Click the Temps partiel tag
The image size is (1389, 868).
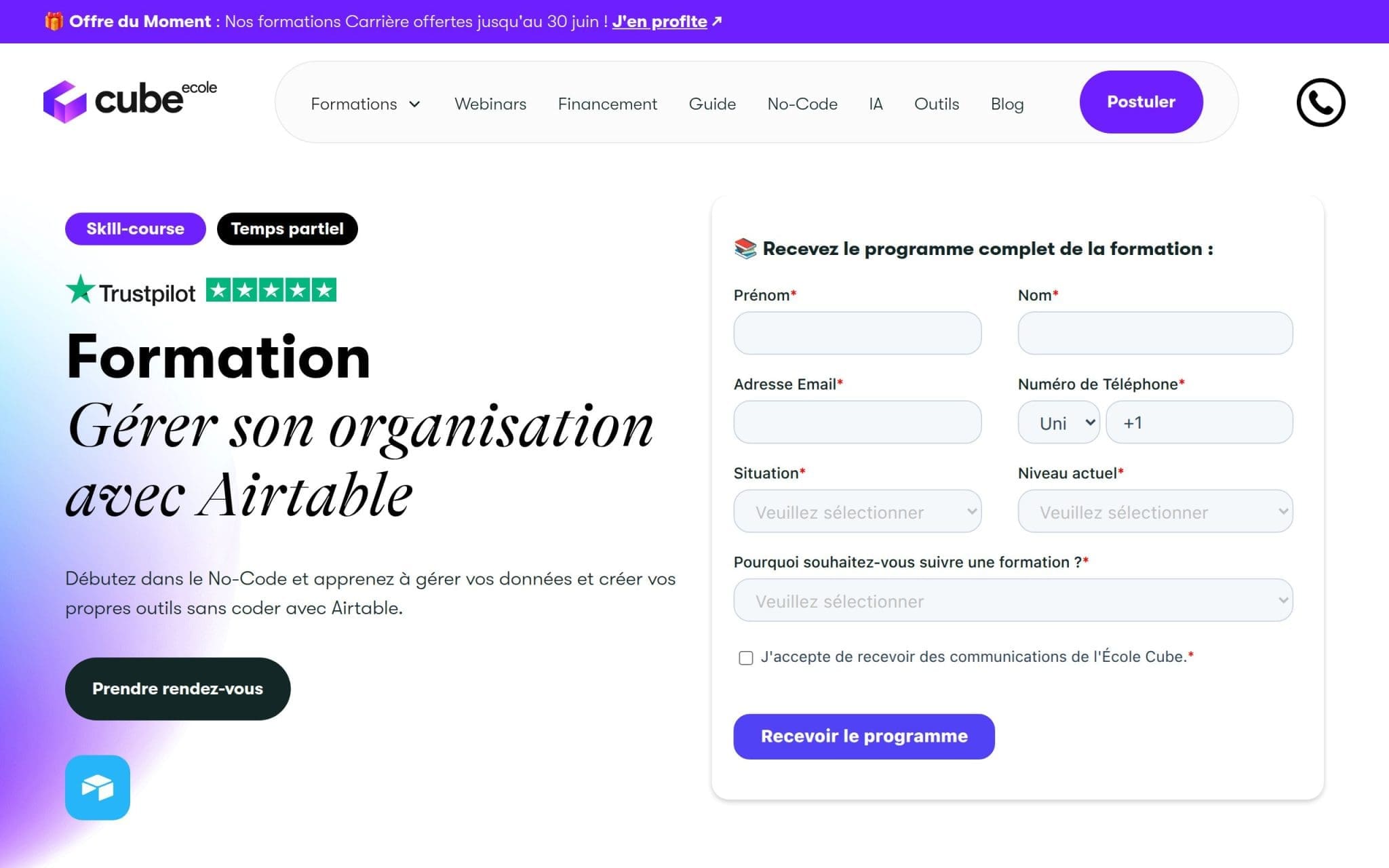[287, 229]
